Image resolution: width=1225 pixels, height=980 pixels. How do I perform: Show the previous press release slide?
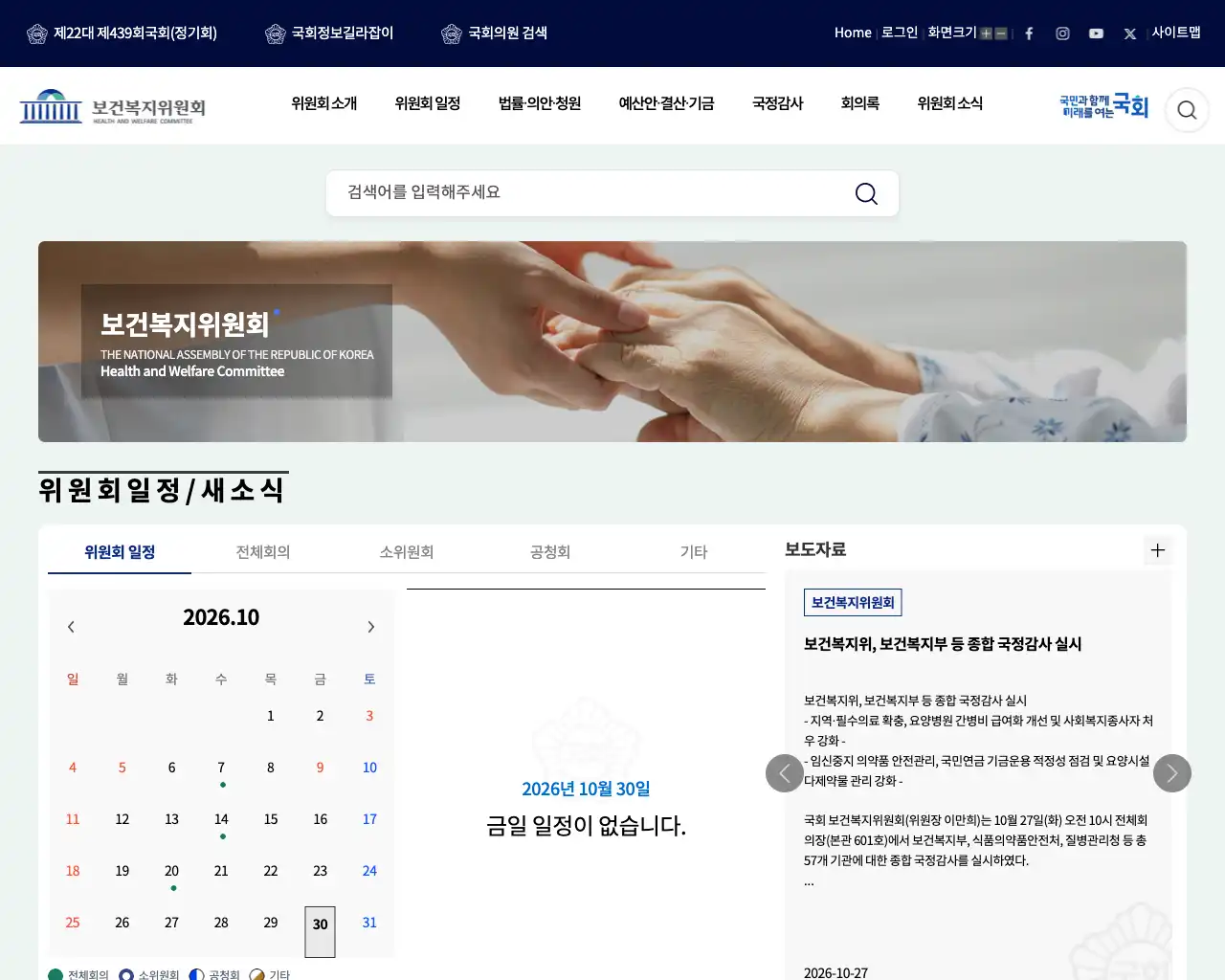[x=785, y=773]
